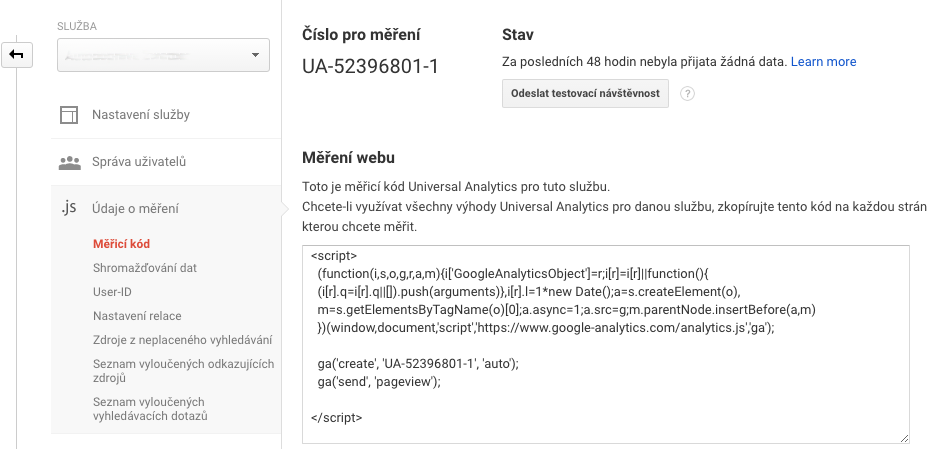927x449 pixels.
Task: Follow the Learn more link
Action: [x=824, y=62]
